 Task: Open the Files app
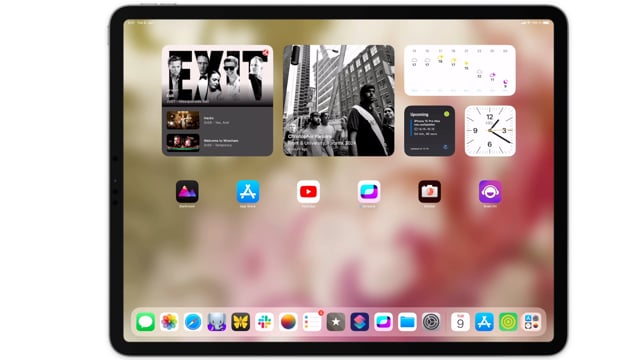(407, 322)
